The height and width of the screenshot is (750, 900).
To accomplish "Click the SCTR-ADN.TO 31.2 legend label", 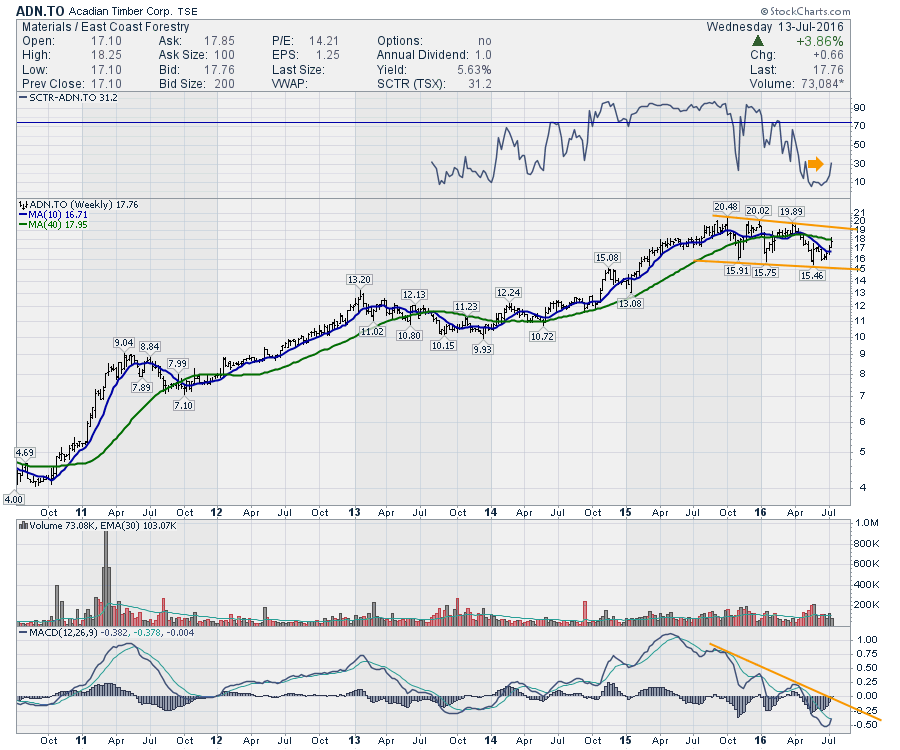I will 68,98.
